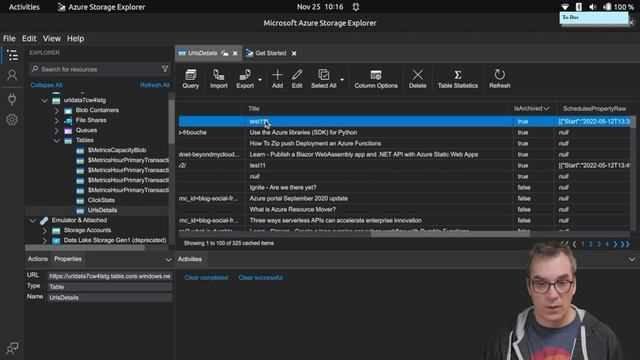Click the Select All toolbar icon
The width and height of the screenshot is (640, 360).
(324, 79)
